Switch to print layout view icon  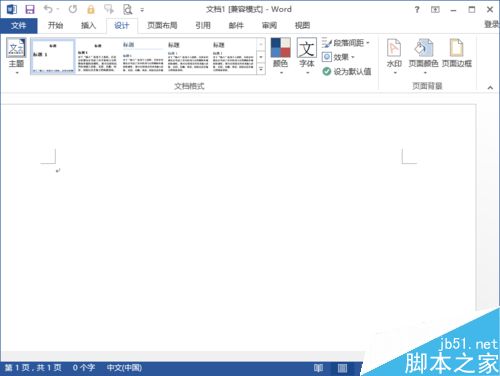342,368
